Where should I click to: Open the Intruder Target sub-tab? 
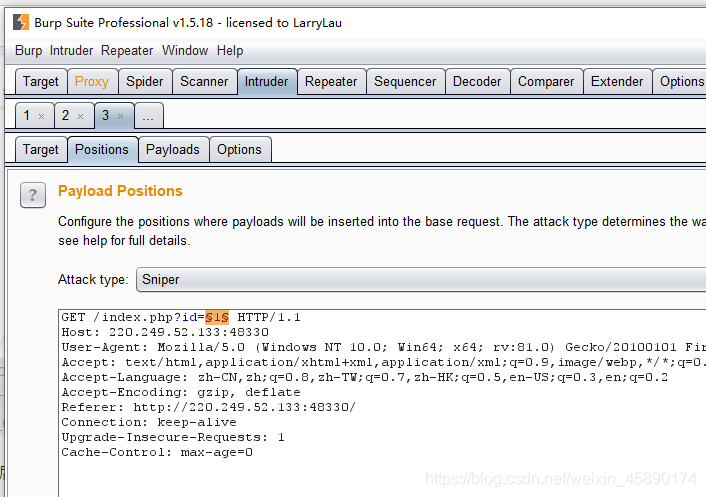(41, 149)
